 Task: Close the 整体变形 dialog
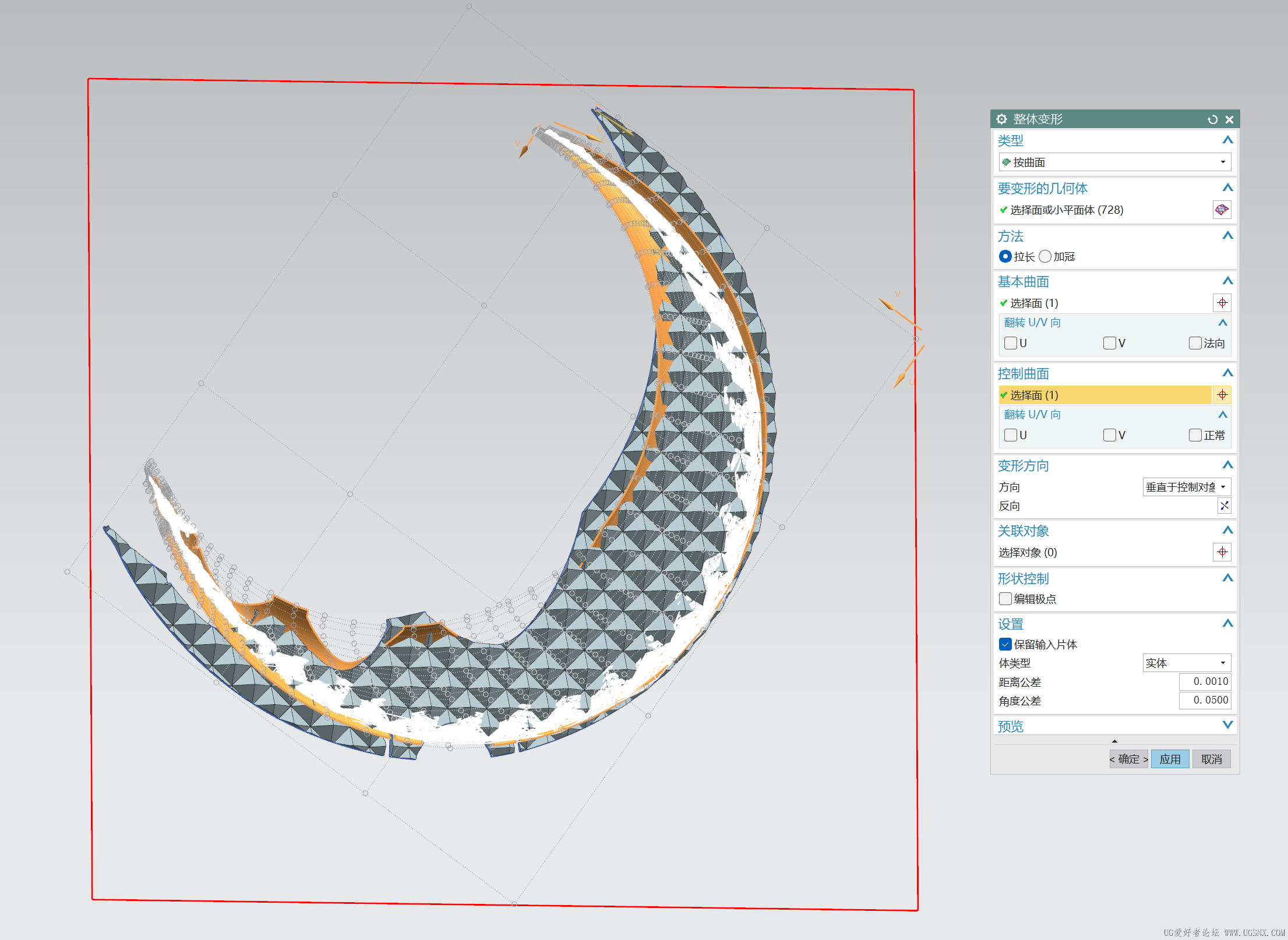coord(1229,119)
